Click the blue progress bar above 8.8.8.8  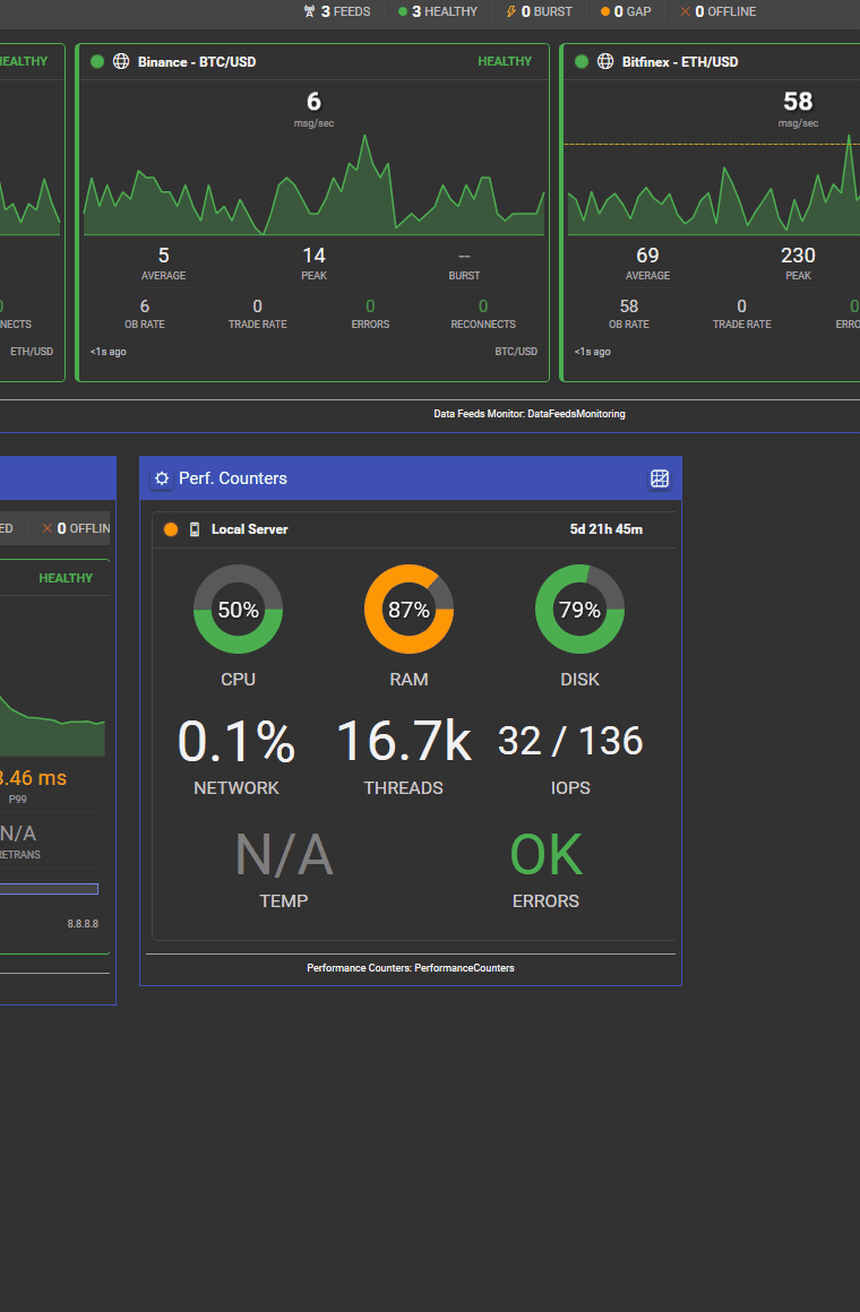(49, 889)
